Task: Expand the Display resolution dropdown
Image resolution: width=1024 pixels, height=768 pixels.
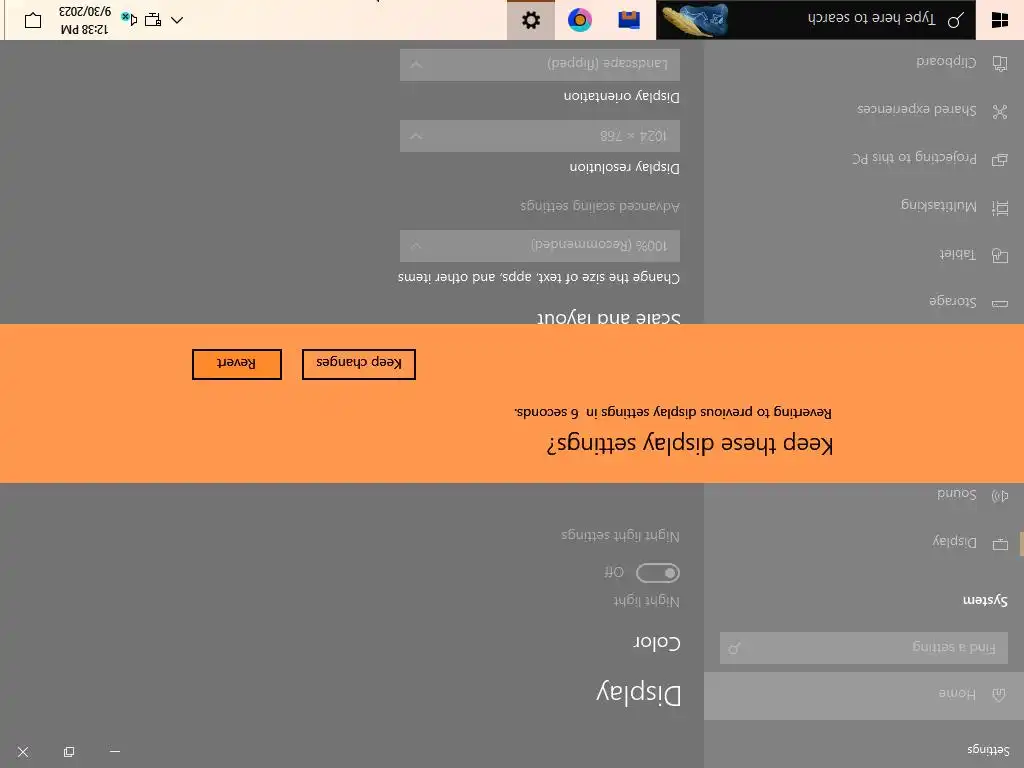Action: 539,136
